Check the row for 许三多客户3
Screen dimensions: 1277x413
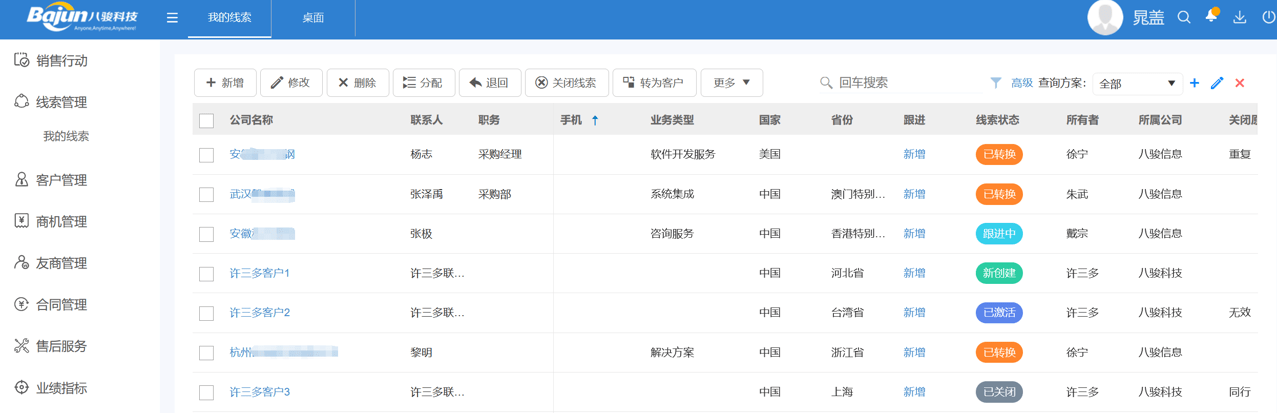(207, 393)
